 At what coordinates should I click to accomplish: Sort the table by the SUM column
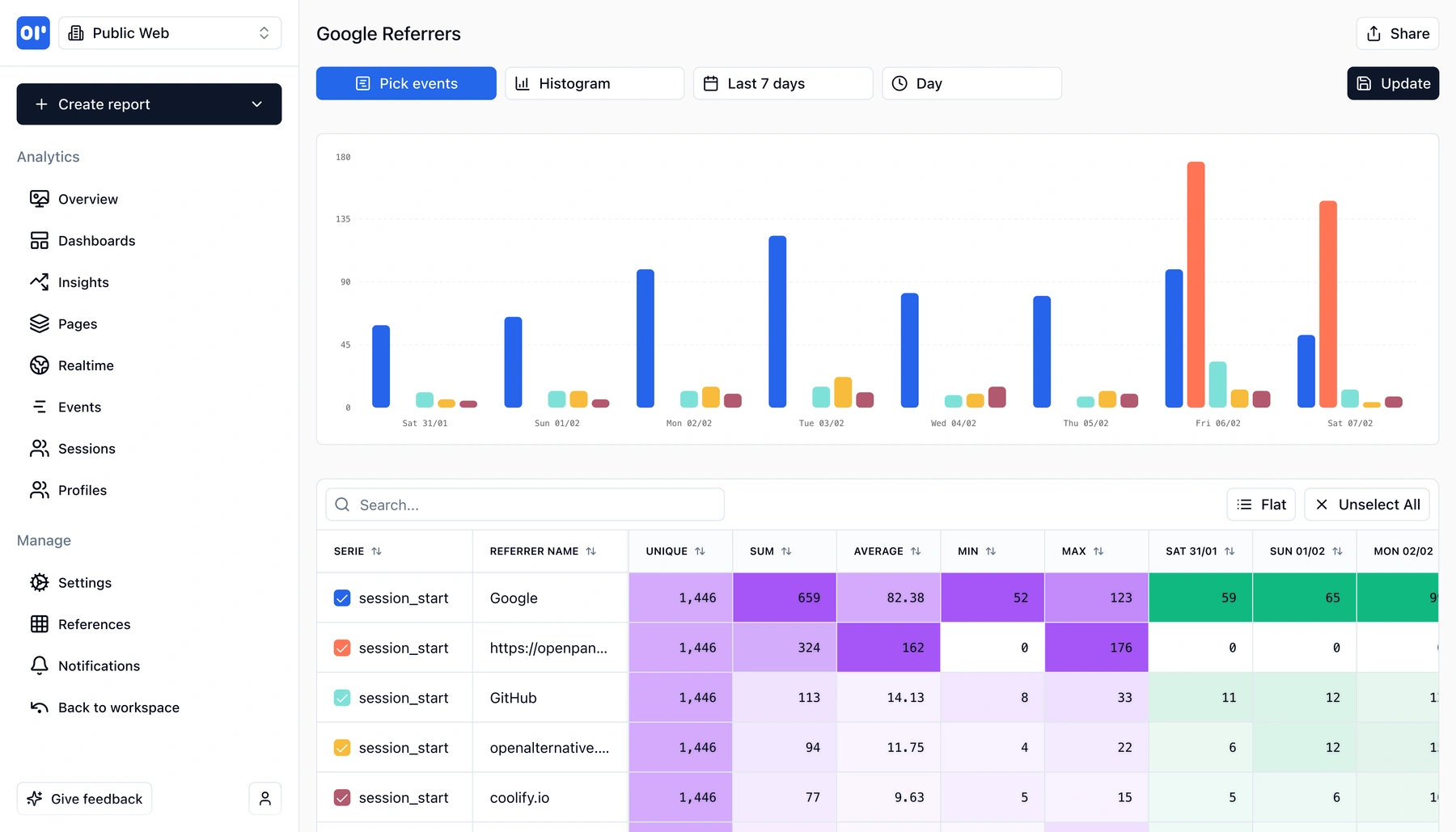point(785,551)
